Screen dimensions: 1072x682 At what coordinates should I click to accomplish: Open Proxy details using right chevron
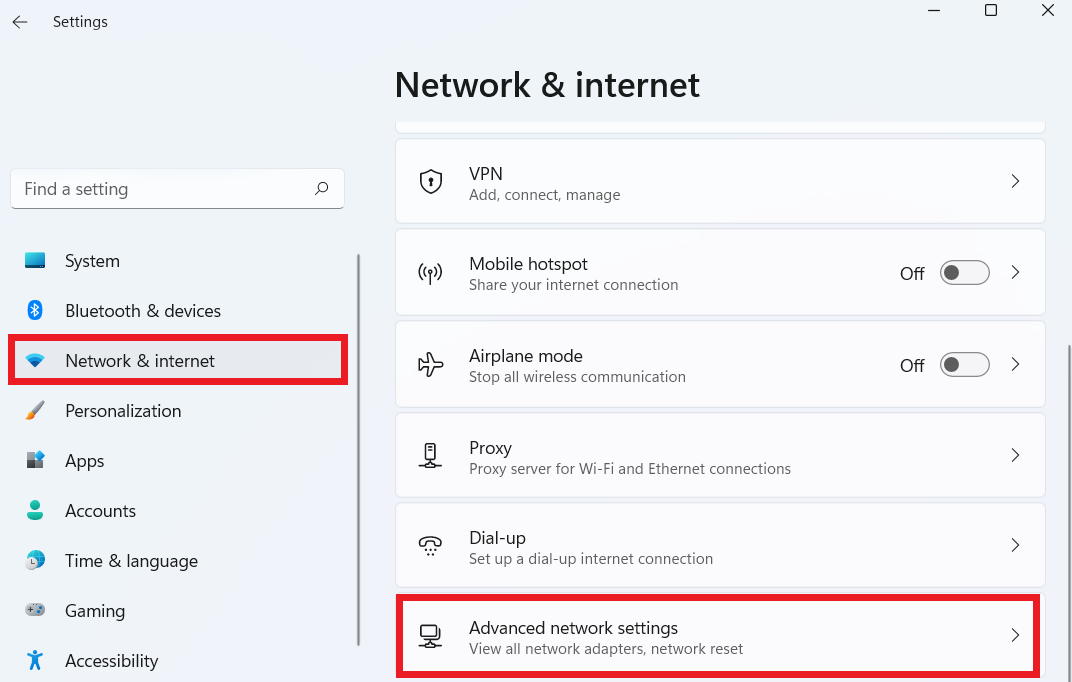[1015, 456]
